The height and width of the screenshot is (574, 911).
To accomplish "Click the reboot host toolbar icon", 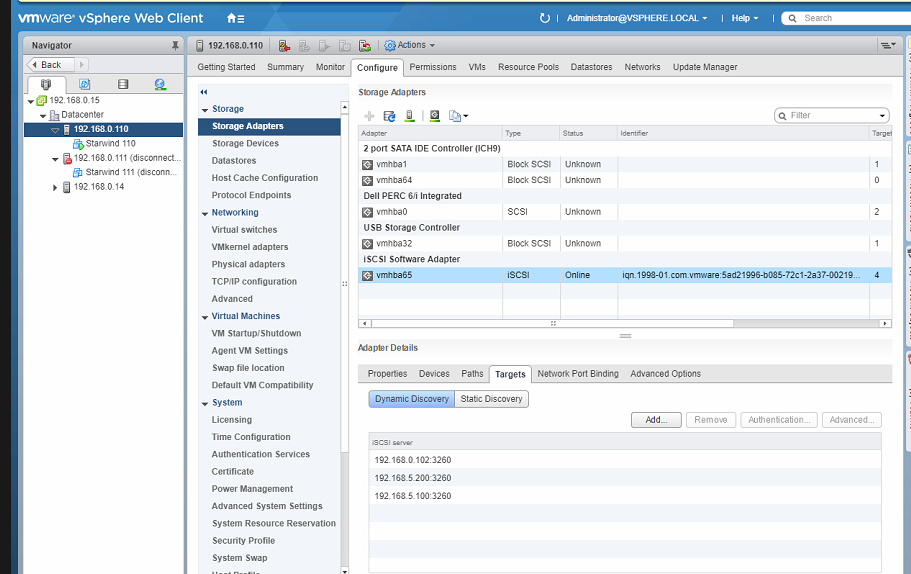I will 365,45.
